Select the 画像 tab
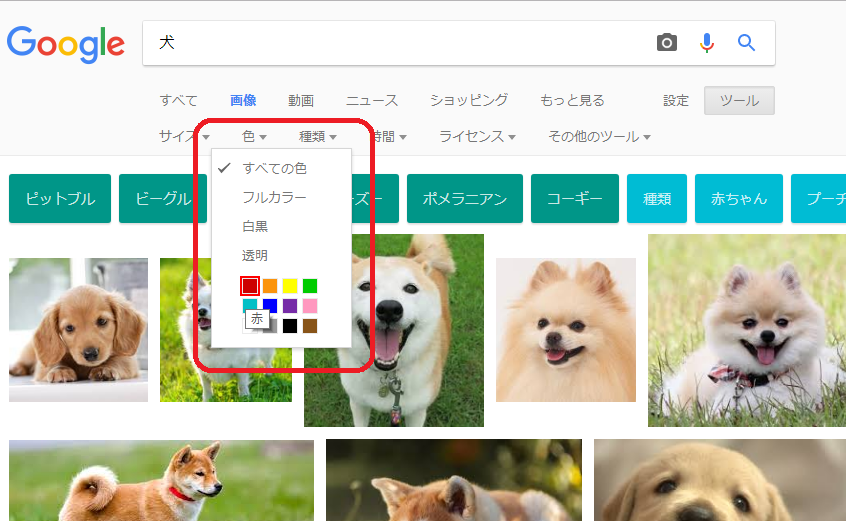Image resolution: width=846 pixels, height=521 pixels. tap(243, 100)
